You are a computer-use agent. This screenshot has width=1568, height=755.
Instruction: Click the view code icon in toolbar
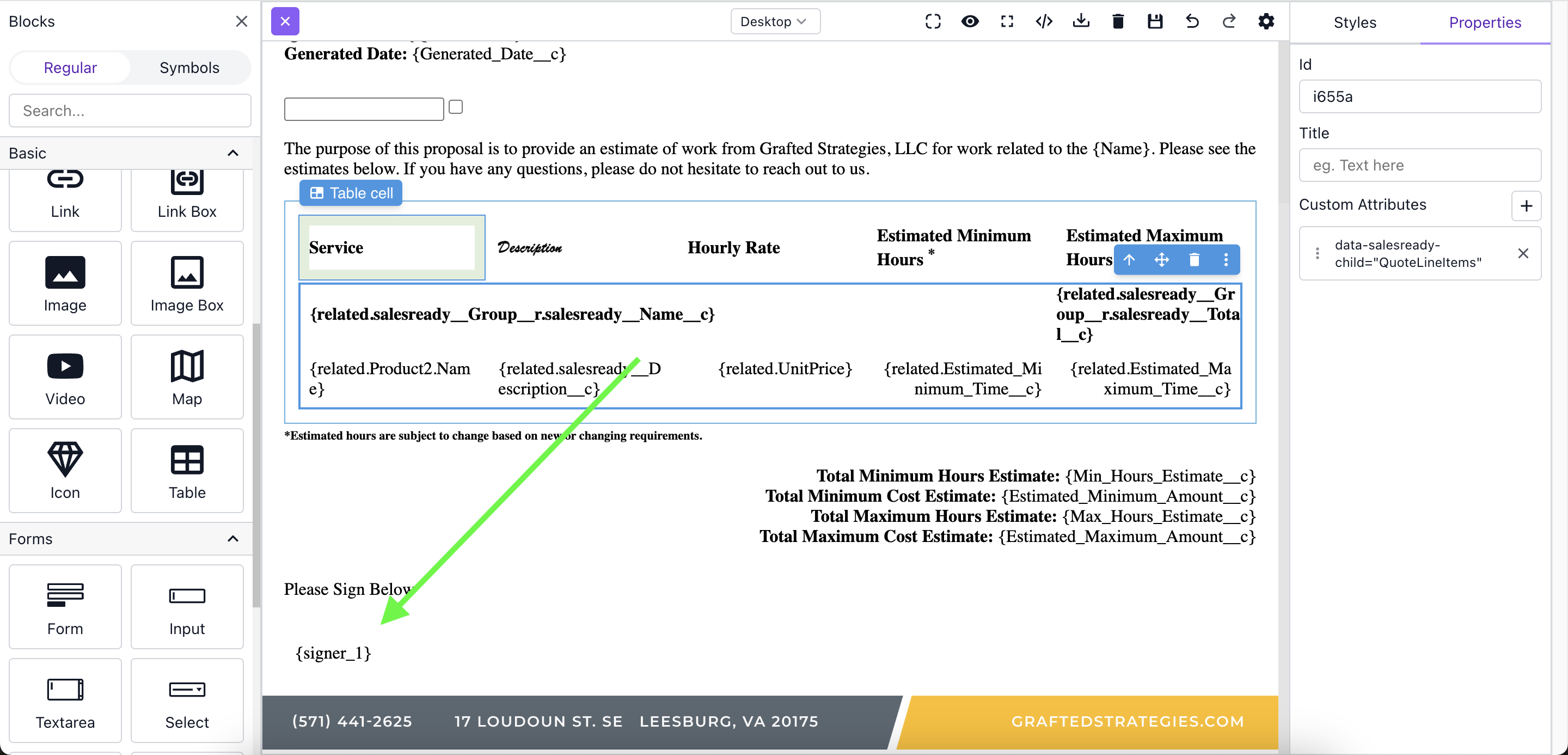[x=1044, y=22]
